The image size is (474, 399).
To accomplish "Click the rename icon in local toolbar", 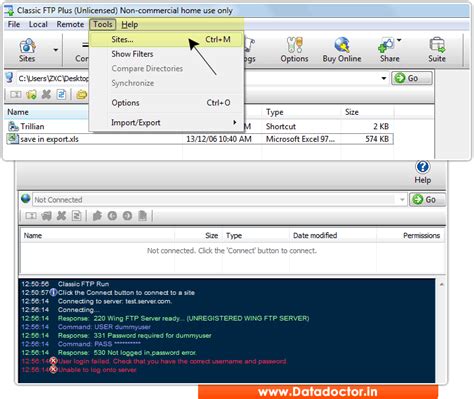I will pyautogui.click(x=16, y=95).
